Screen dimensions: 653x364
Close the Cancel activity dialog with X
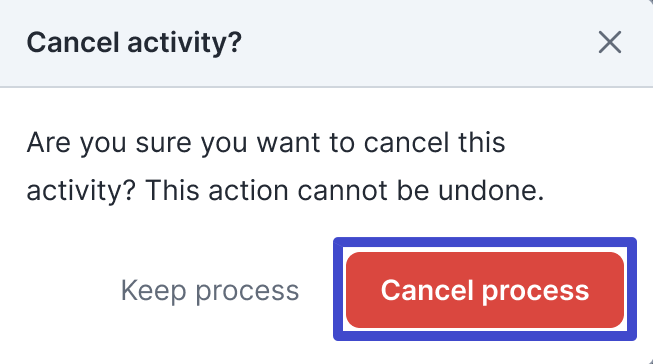pyautogui.click(x=610, y=42)
